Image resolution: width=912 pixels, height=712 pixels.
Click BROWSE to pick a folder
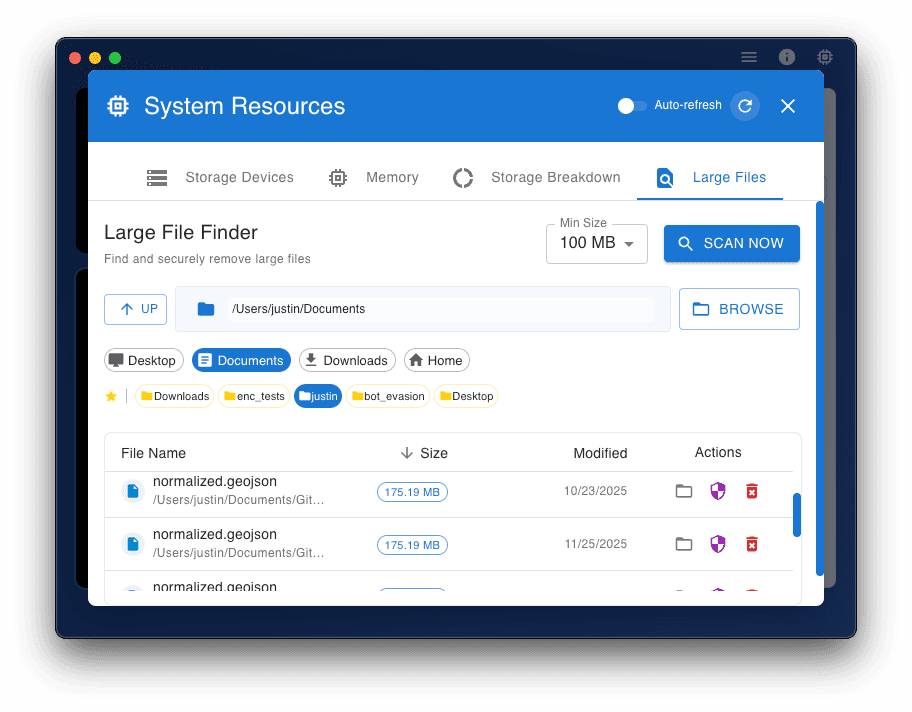point(739,309)
